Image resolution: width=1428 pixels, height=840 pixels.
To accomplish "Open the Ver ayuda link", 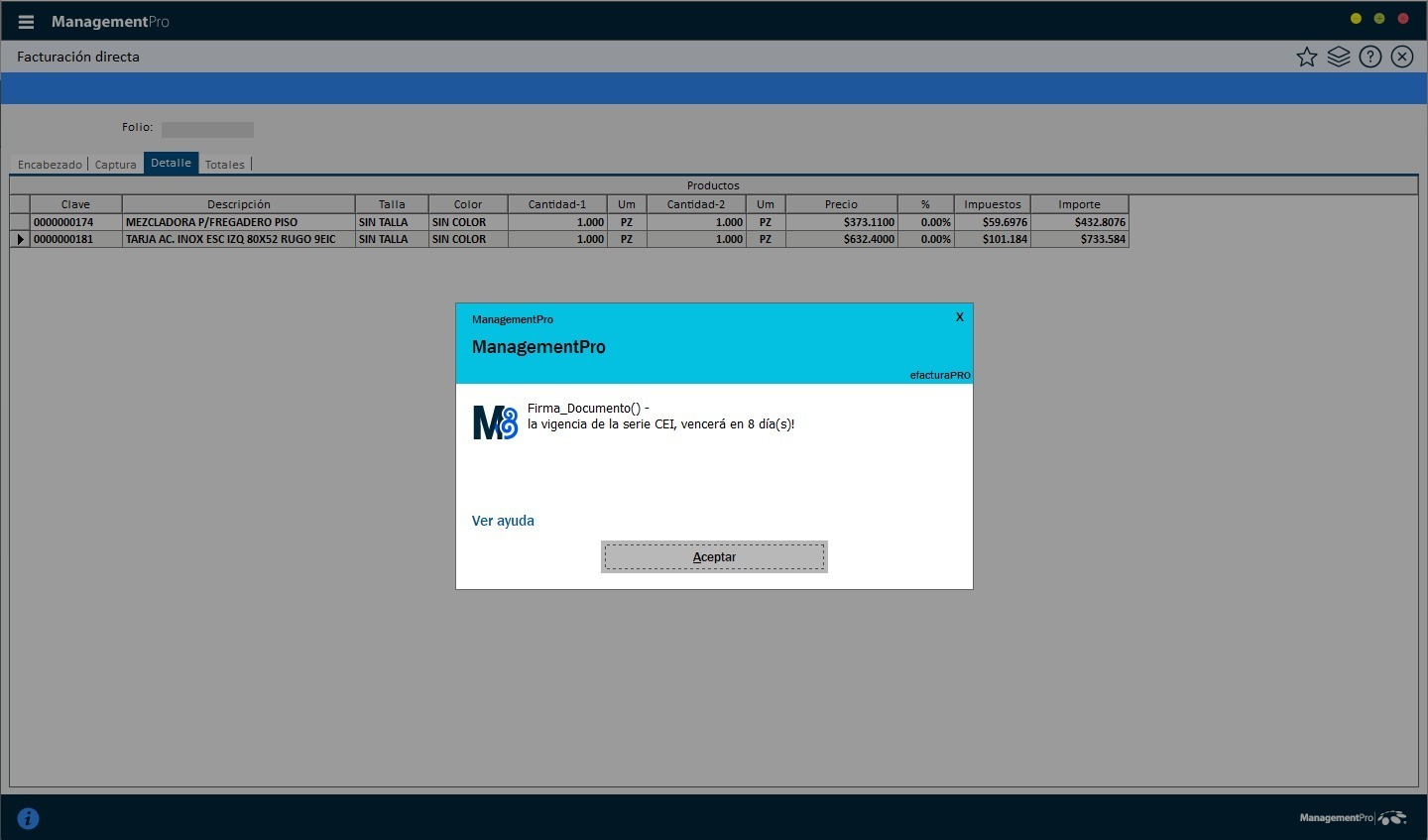I will coord(503,521).
